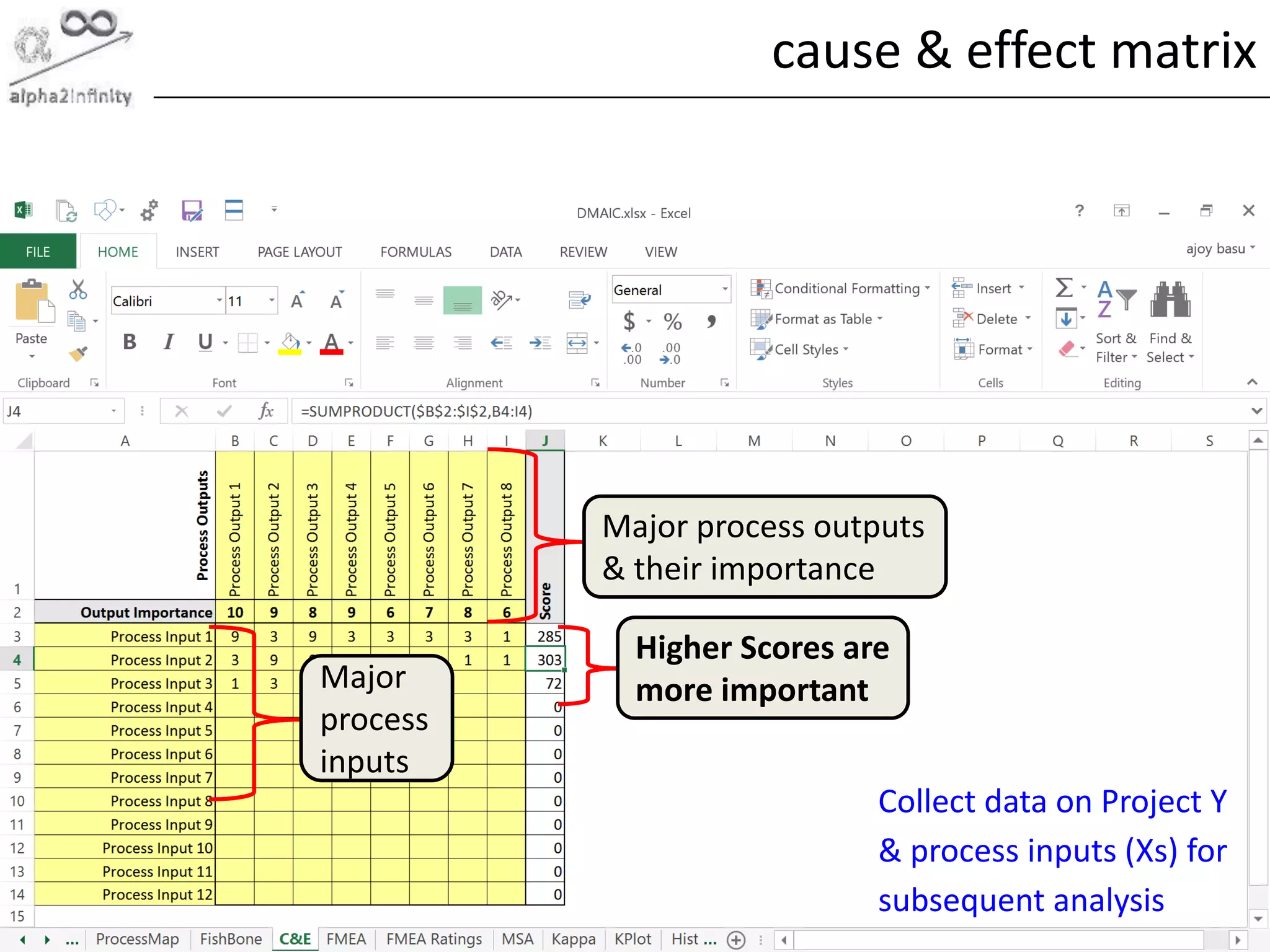Click the Clear eraser icon

(x=1067, y=349)
